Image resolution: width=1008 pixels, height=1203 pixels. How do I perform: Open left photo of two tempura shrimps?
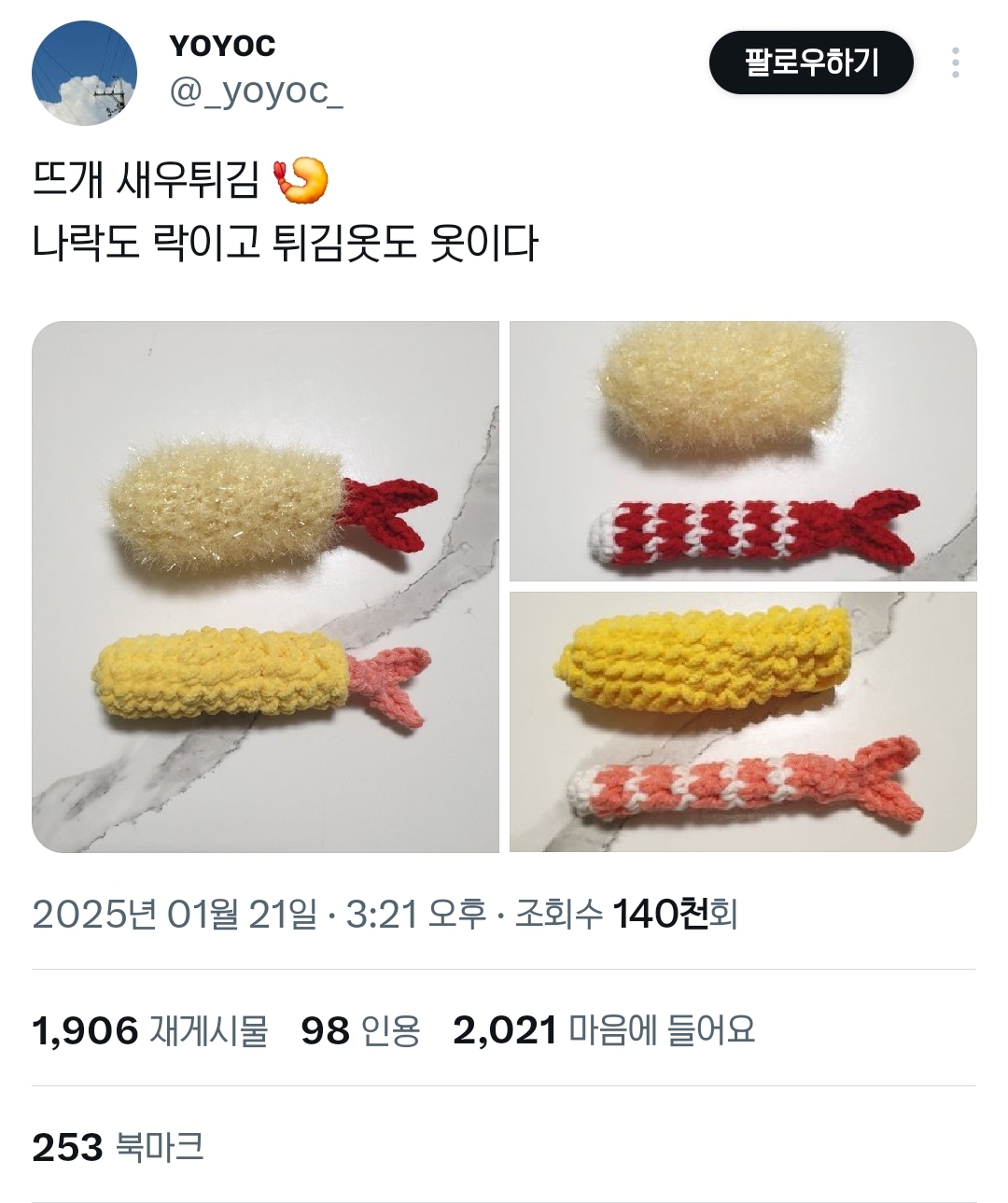tap(265, 586)
